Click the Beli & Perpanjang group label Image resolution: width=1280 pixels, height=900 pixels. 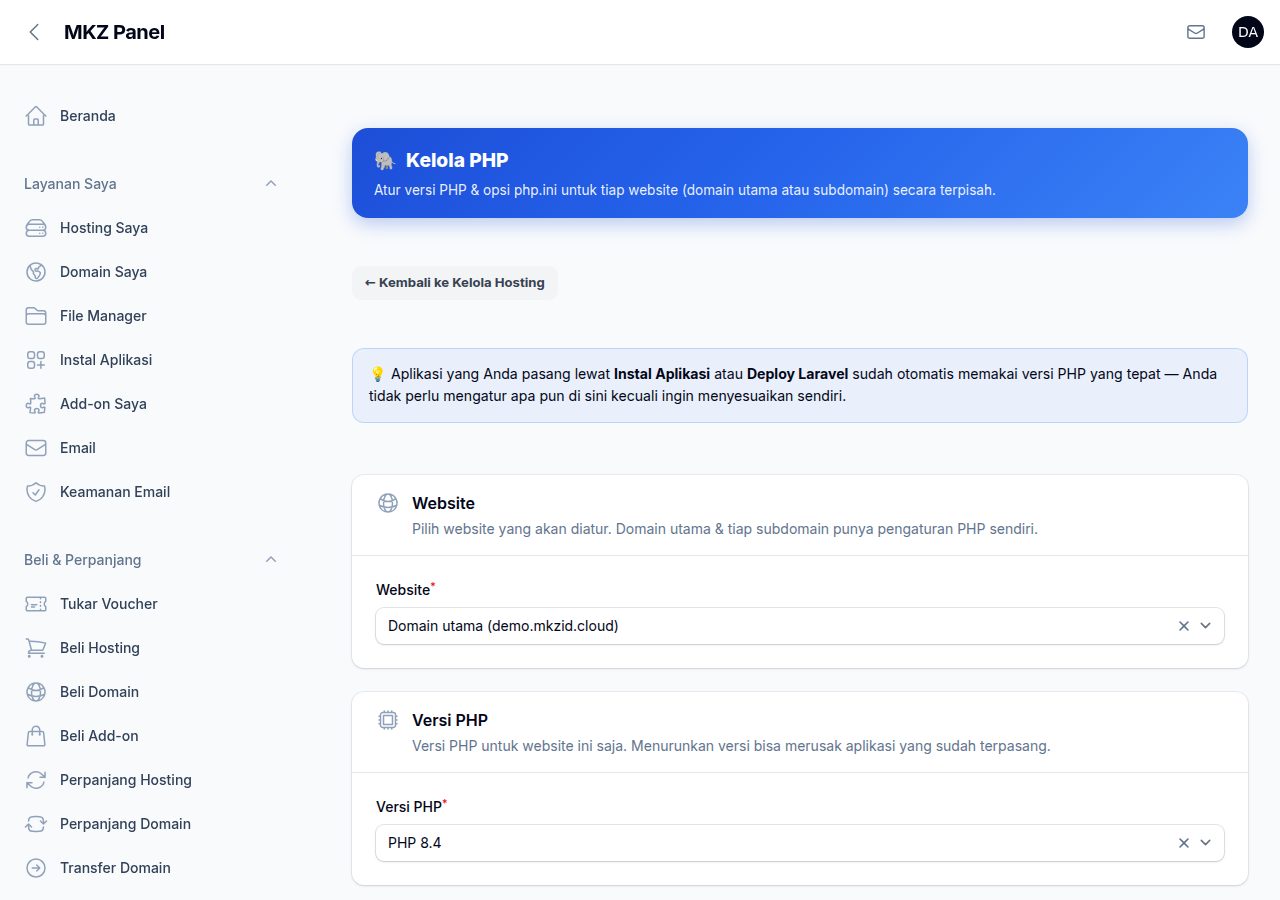tap(83, 560)
